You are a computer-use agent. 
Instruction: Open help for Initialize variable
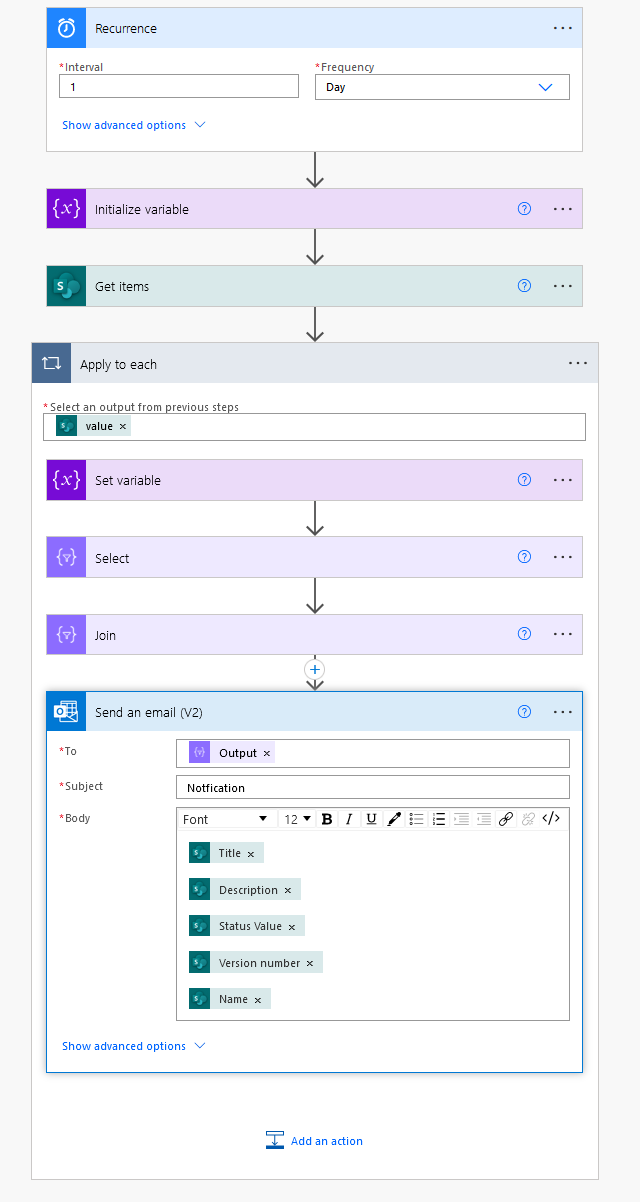coord(524,209)
